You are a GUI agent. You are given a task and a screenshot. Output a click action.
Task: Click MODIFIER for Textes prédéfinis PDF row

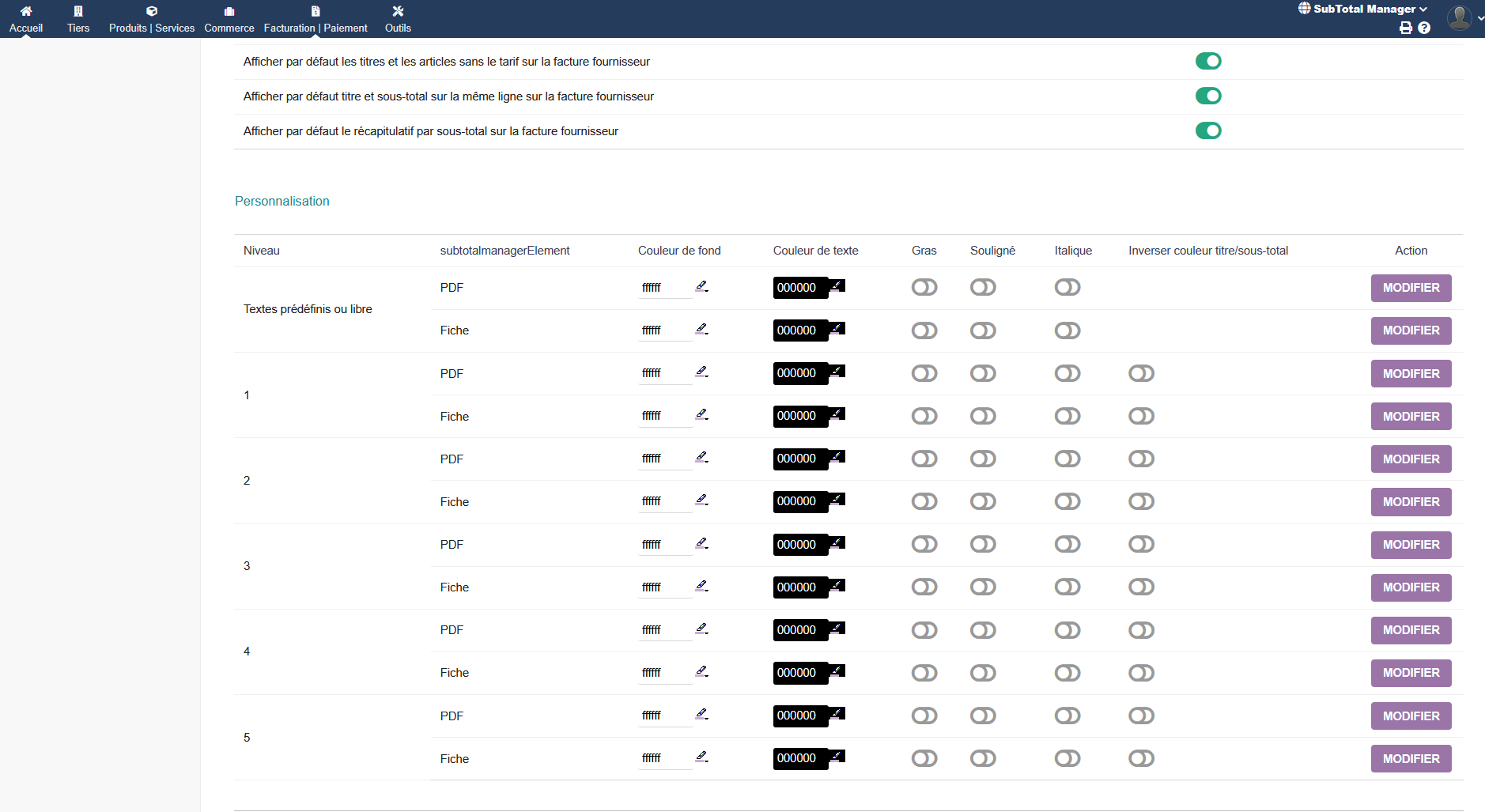click(x=1411, y=288)
